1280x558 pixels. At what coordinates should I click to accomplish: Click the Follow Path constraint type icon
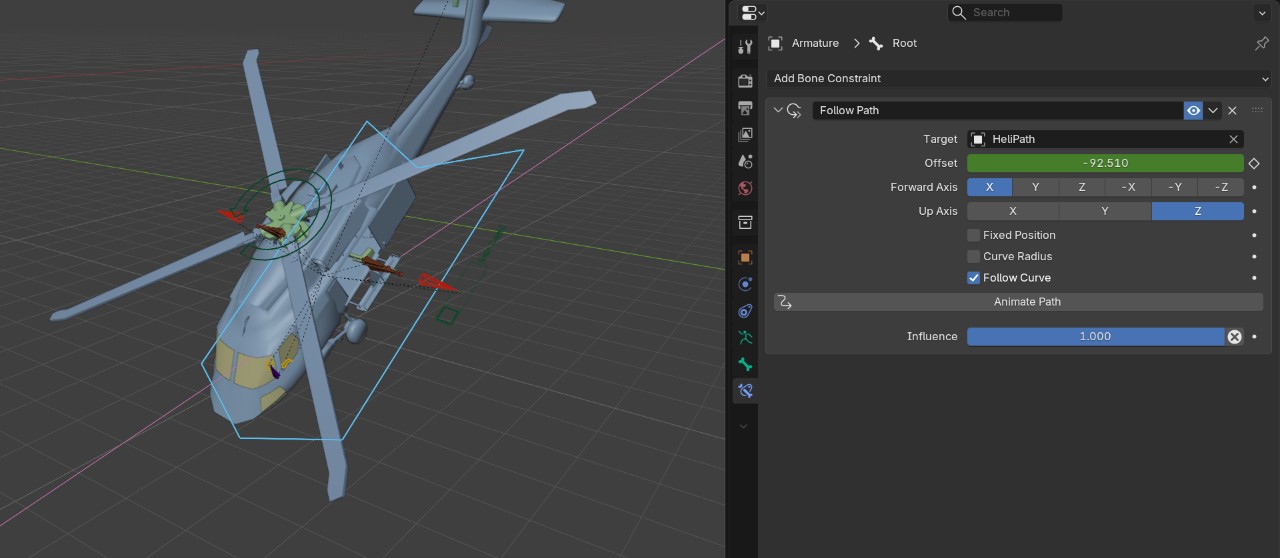795,111
